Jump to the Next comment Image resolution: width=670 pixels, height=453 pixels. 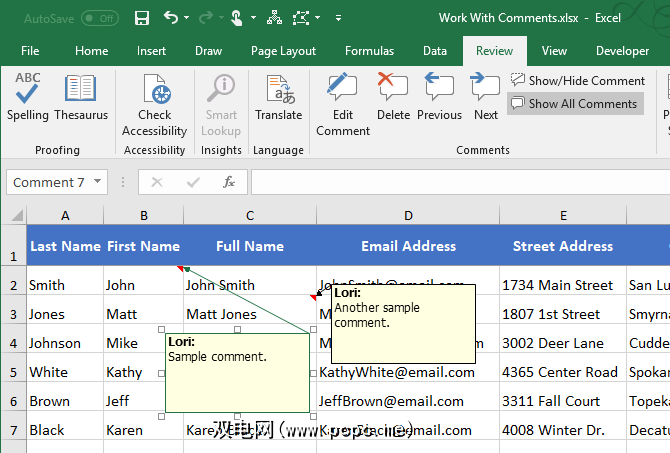pyautogui.click(x=486, y=99)
